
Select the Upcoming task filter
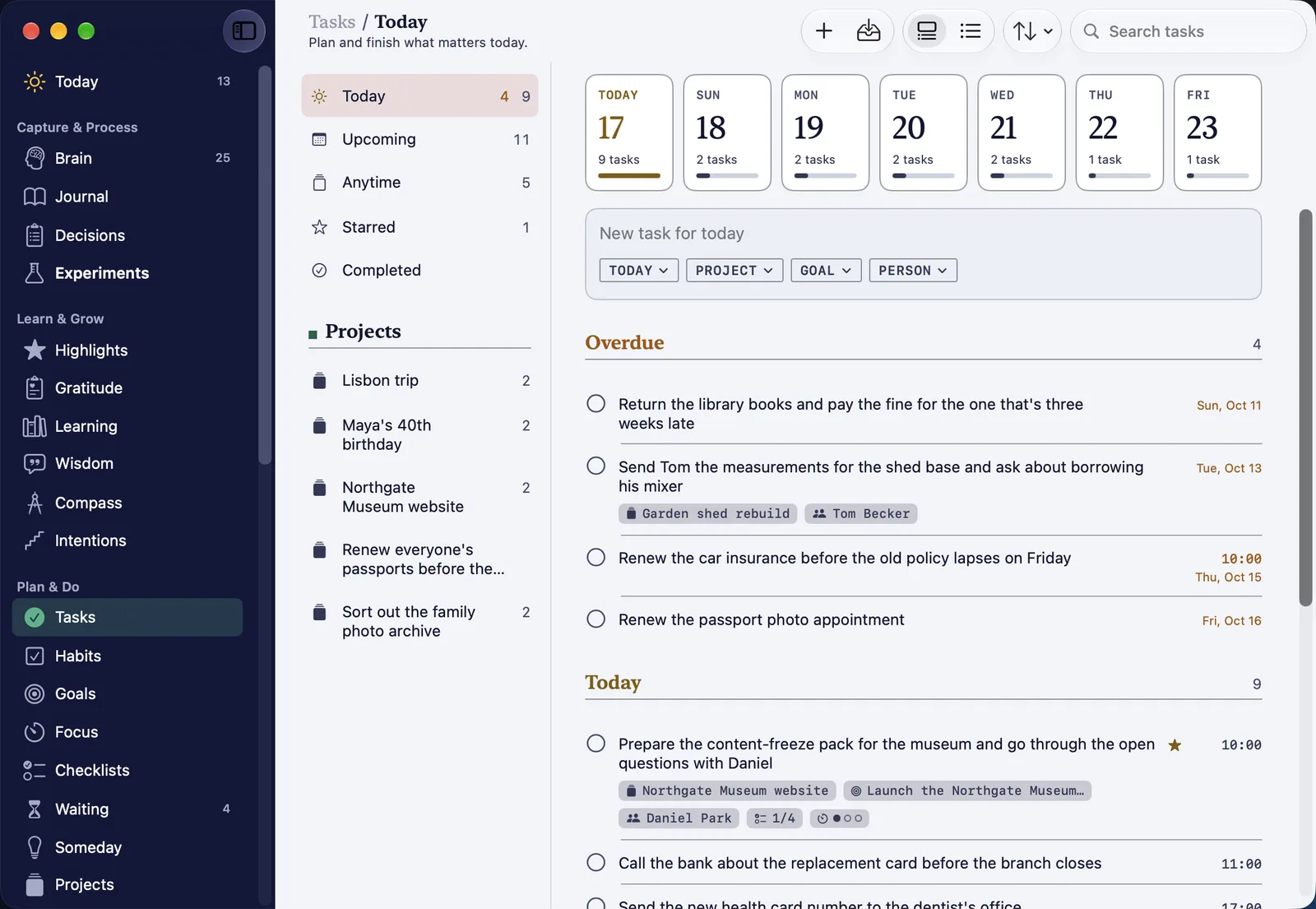point(419,140)
